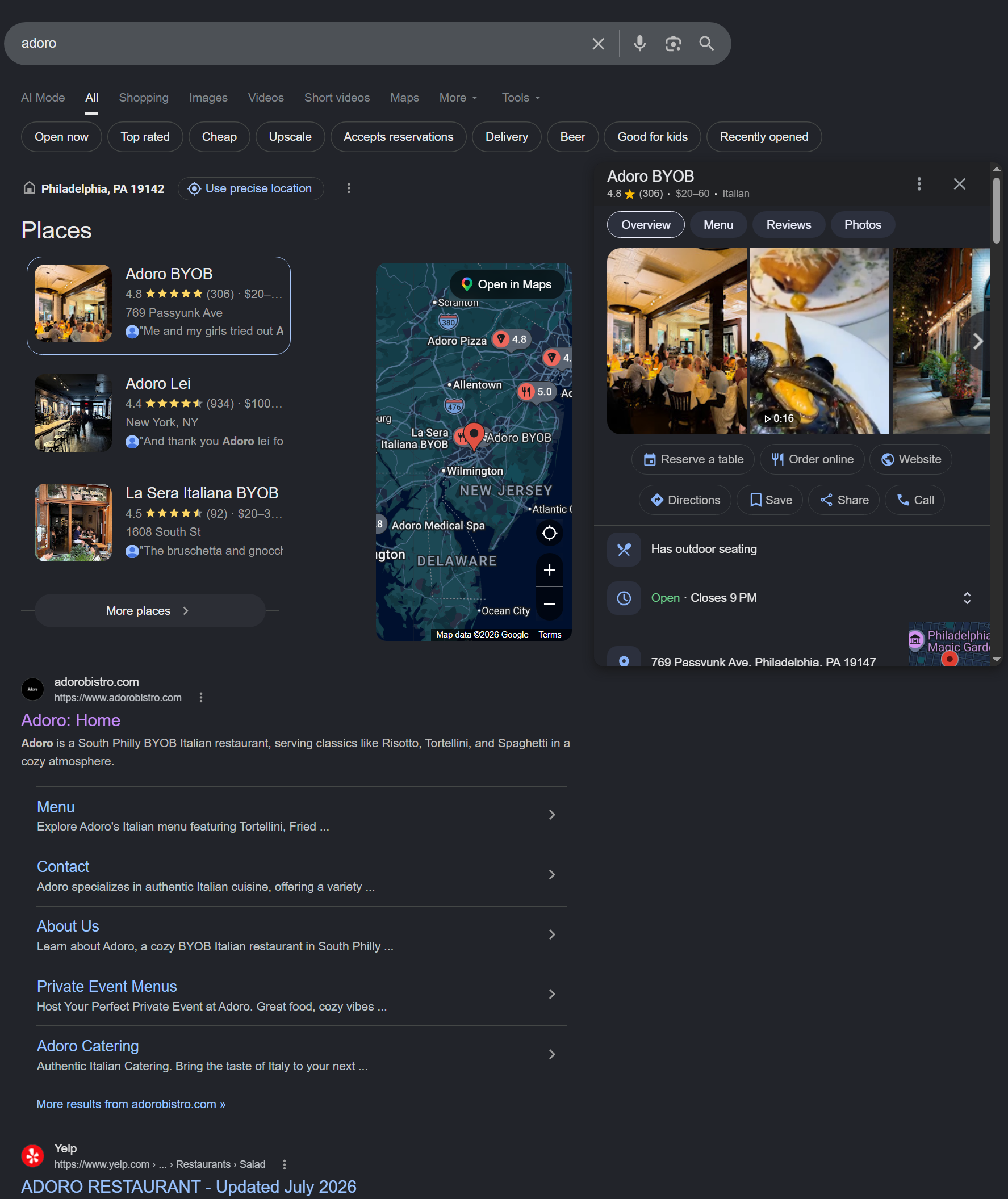The image size is (1008, 1199).
Task: Open Adoro BYOB panel more options
Action: (919, 184)
